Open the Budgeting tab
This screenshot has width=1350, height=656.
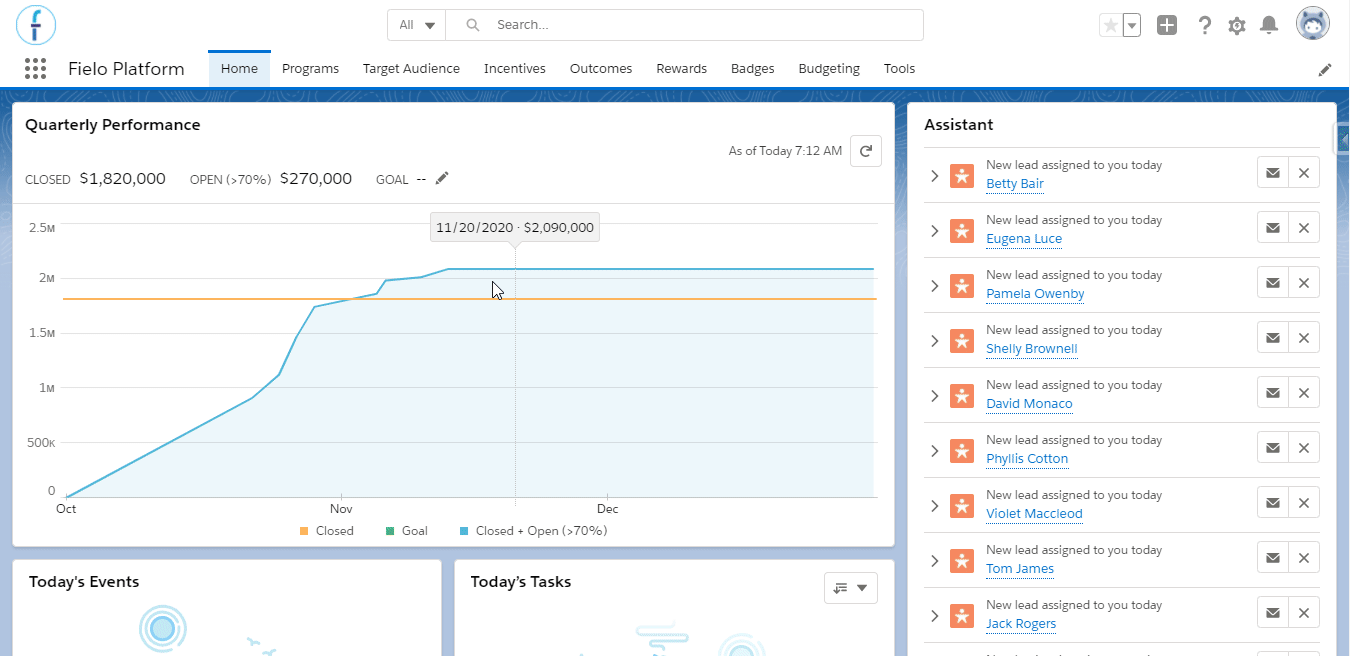pyautogui.click(x=829, y=69)
